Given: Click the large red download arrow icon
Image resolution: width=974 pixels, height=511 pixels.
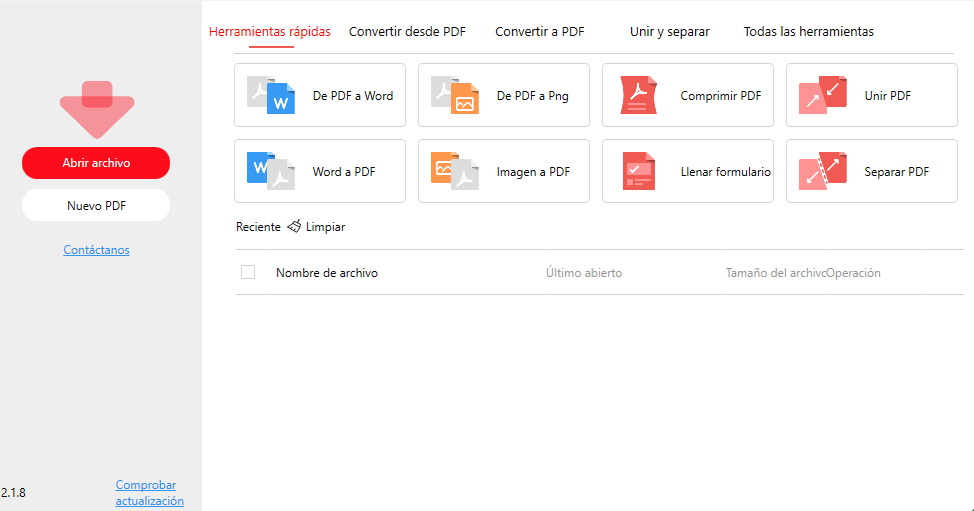Looking at the screenshot, I should pos(97,109).
